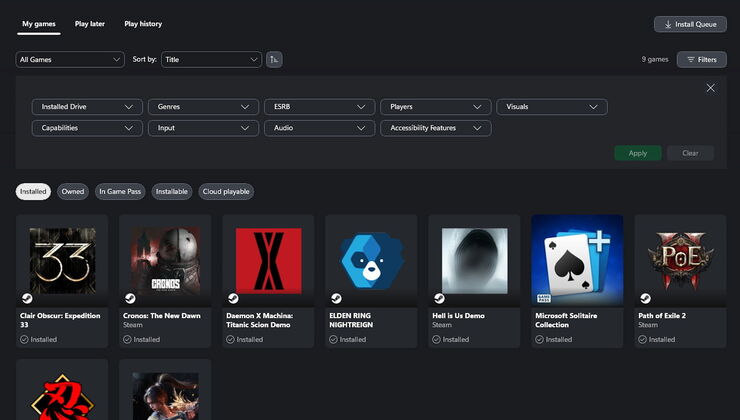Viewport: 740px width, 420px height.
Task: Select the Hell is Us Demo title
Action: [458, 316]
